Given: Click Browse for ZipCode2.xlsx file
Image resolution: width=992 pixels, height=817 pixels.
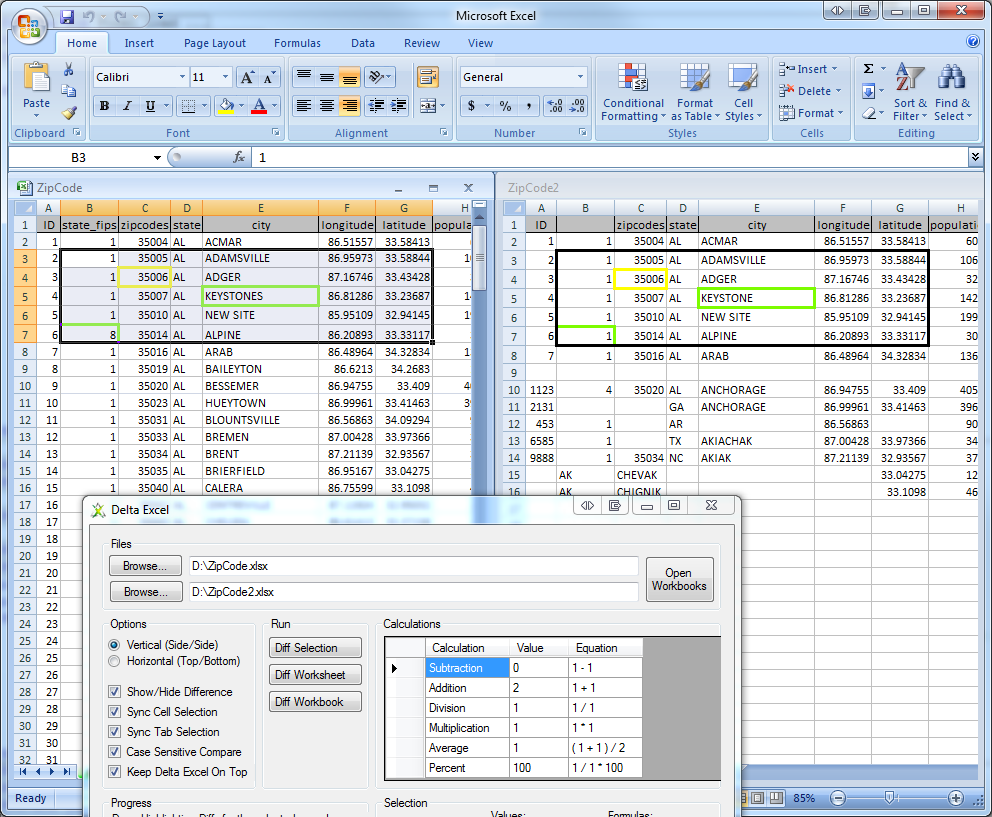Looking at the screenshot, I should click(145, 592).
